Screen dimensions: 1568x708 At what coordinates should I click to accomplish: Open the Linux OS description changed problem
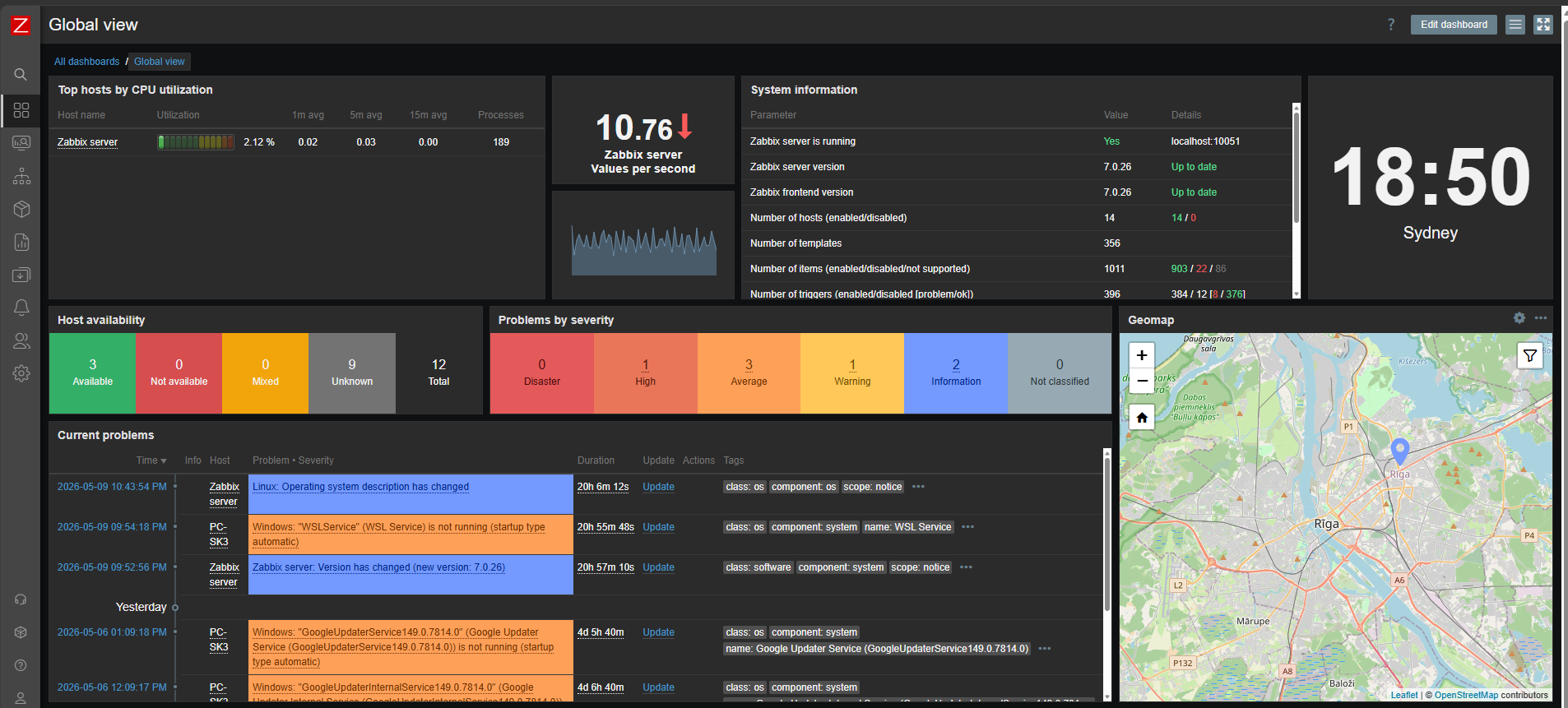click(360, 487)
